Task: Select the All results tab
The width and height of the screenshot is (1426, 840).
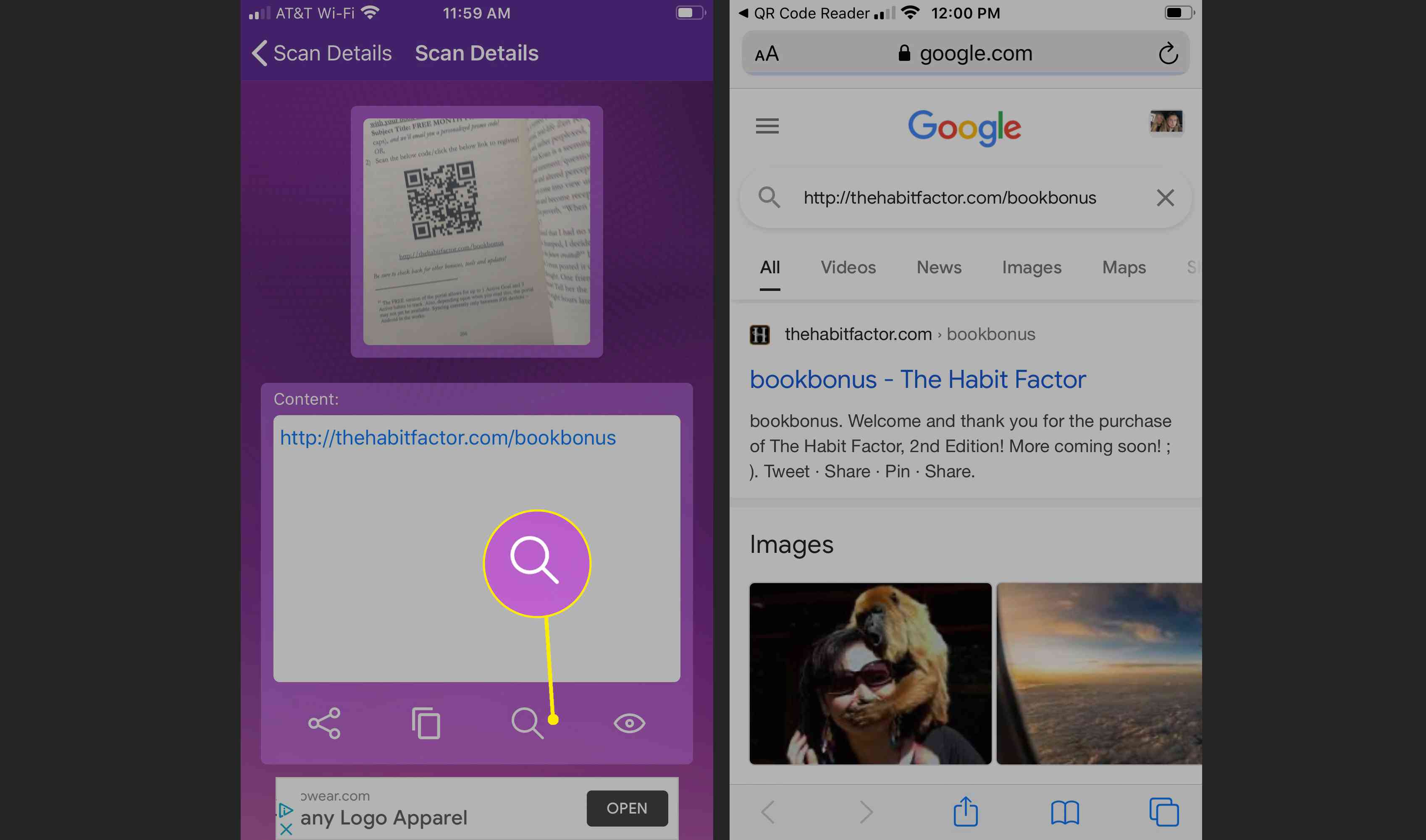Action: pyautogui.click(x=769, y=267)
